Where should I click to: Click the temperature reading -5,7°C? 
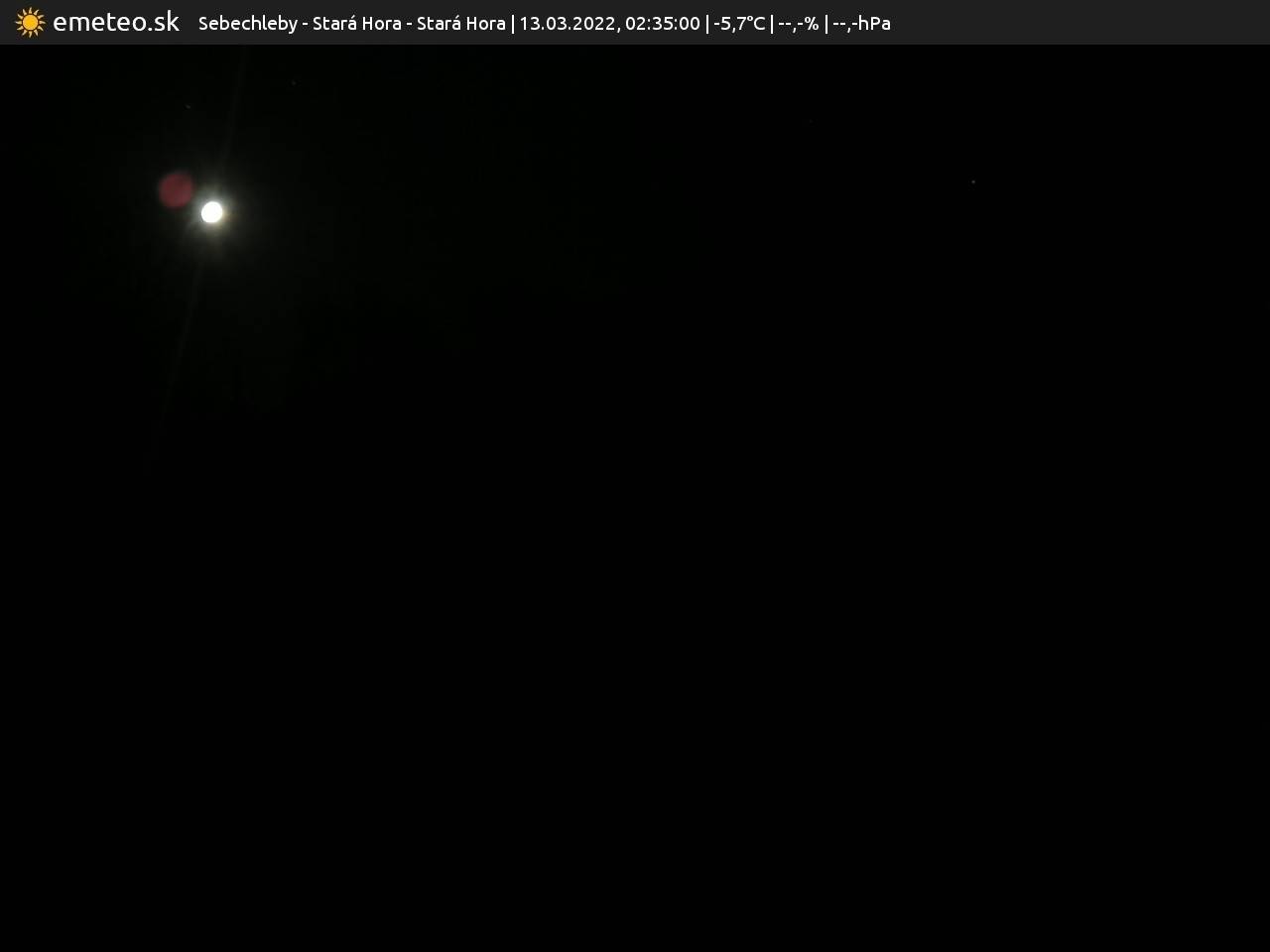(739, 23)
